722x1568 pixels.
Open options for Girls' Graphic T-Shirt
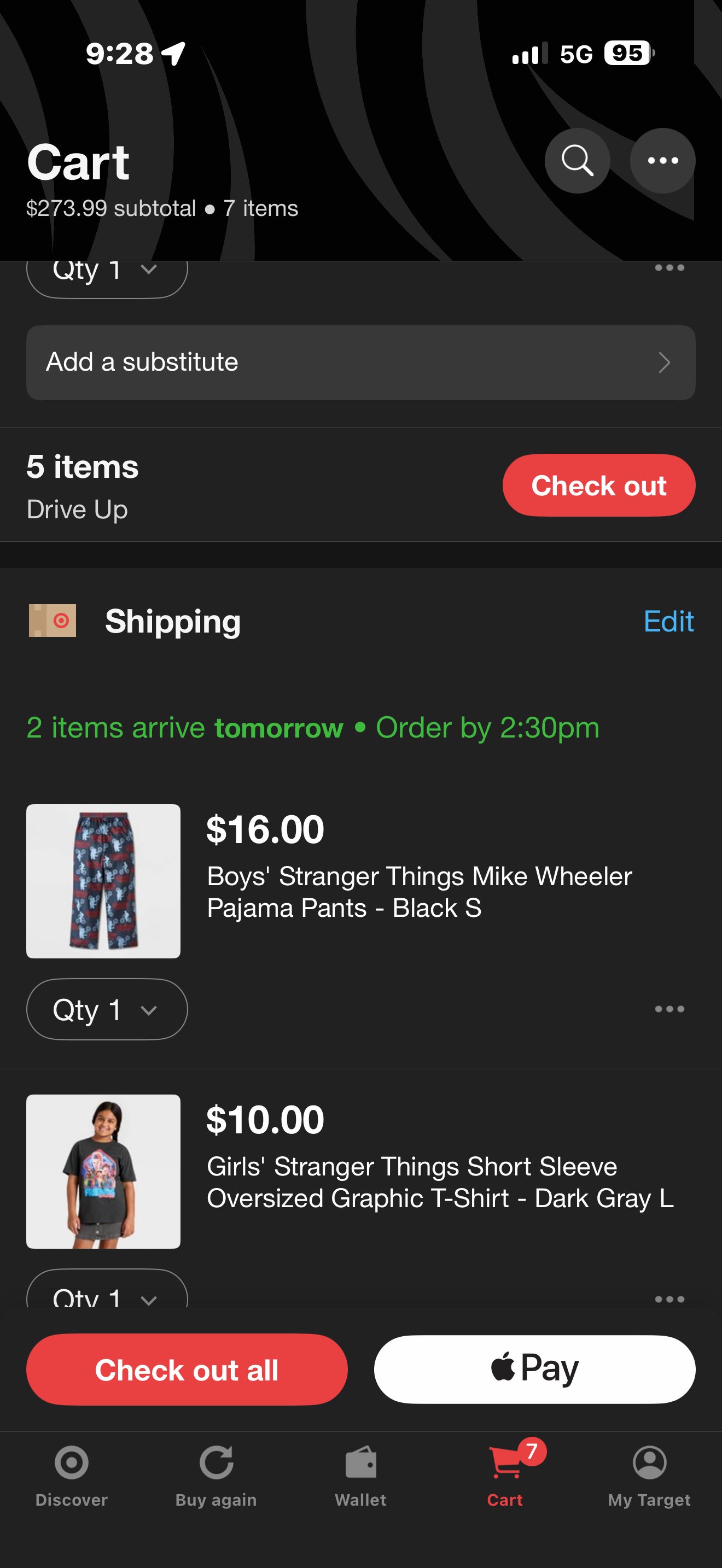click(669, 1299)
